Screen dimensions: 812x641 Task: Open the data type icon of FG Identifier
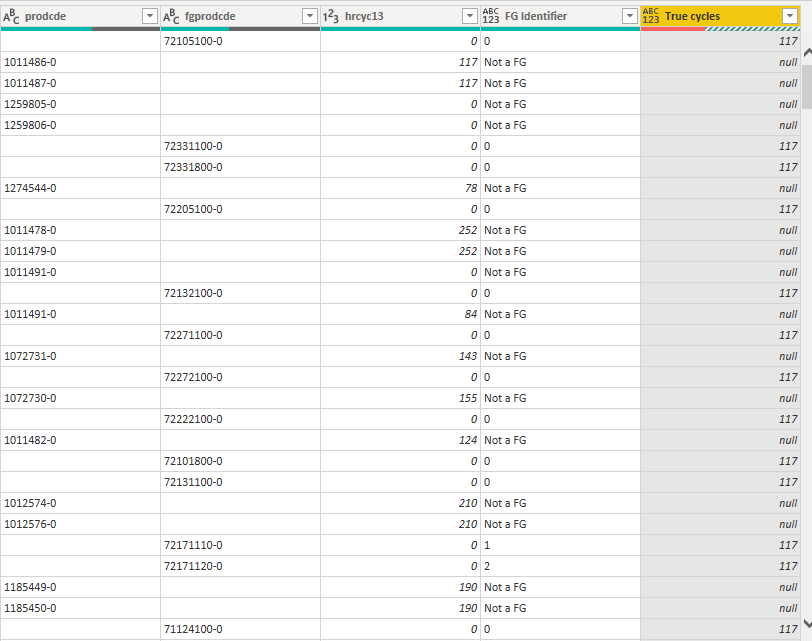pos(491,17)
